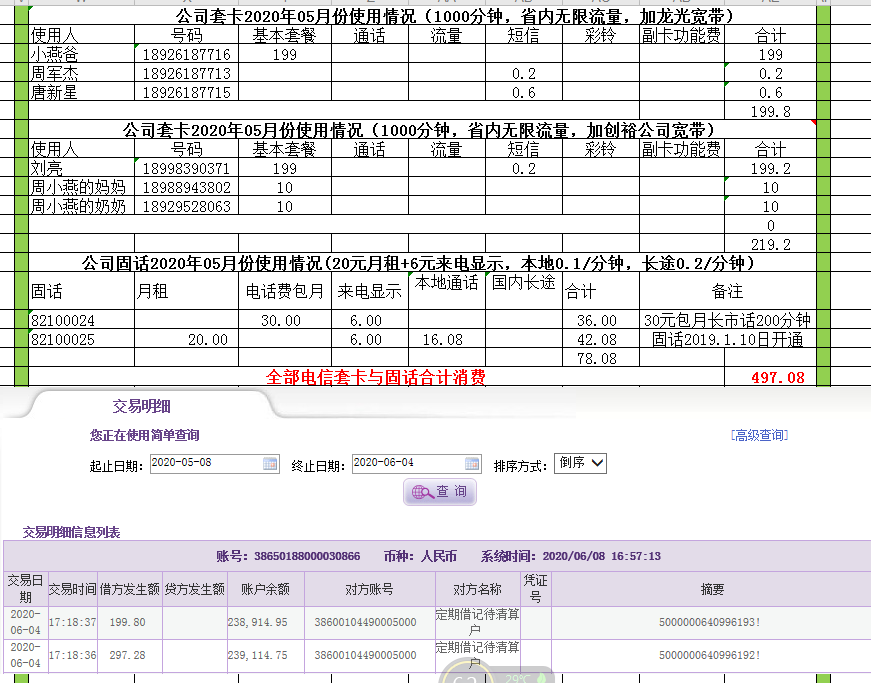Click the 查询 search button
Viewport: 871px width, 683px height.
(440, 492)
